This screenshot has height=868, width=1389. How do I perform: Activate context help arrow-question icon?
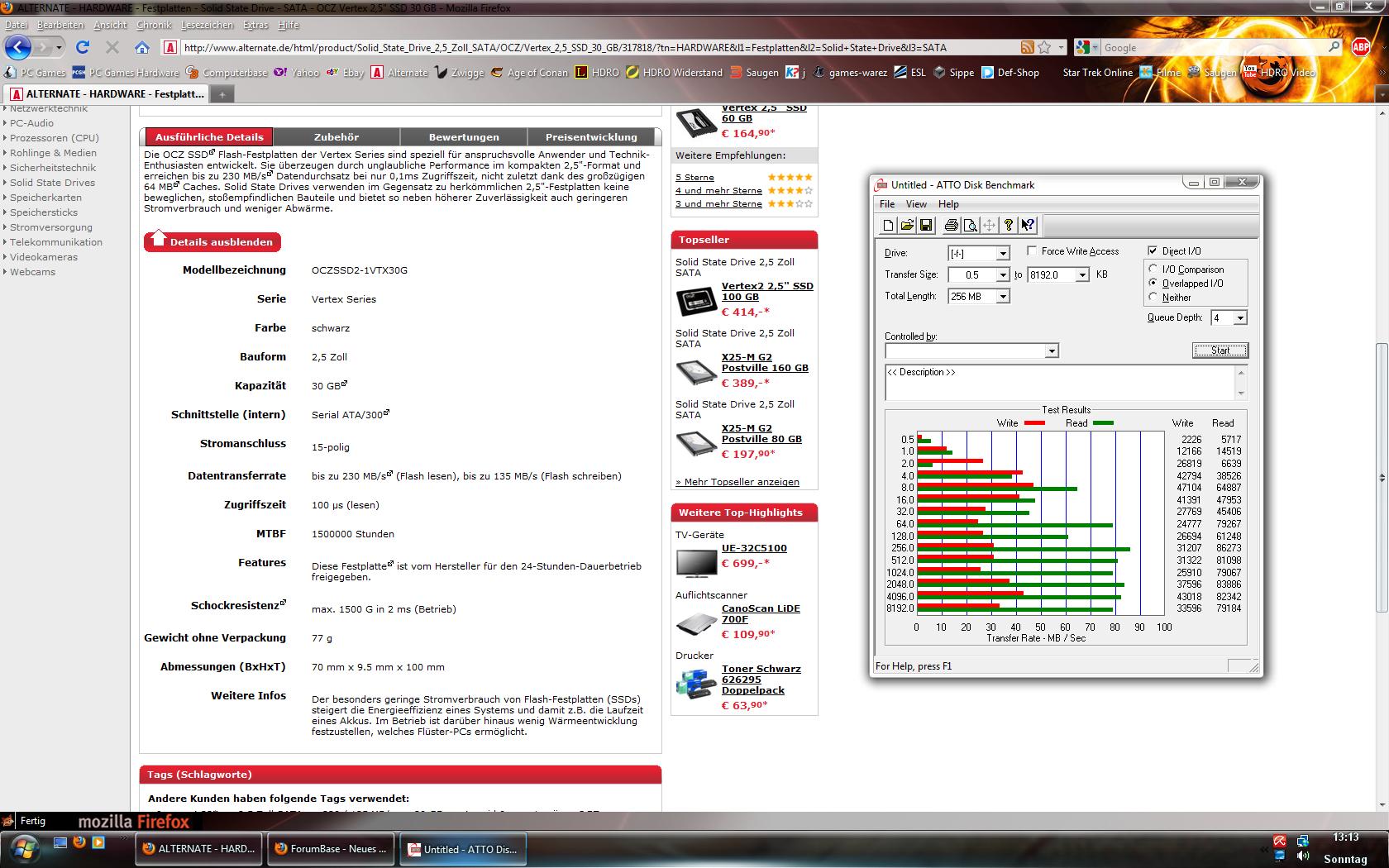point(1028,225)
